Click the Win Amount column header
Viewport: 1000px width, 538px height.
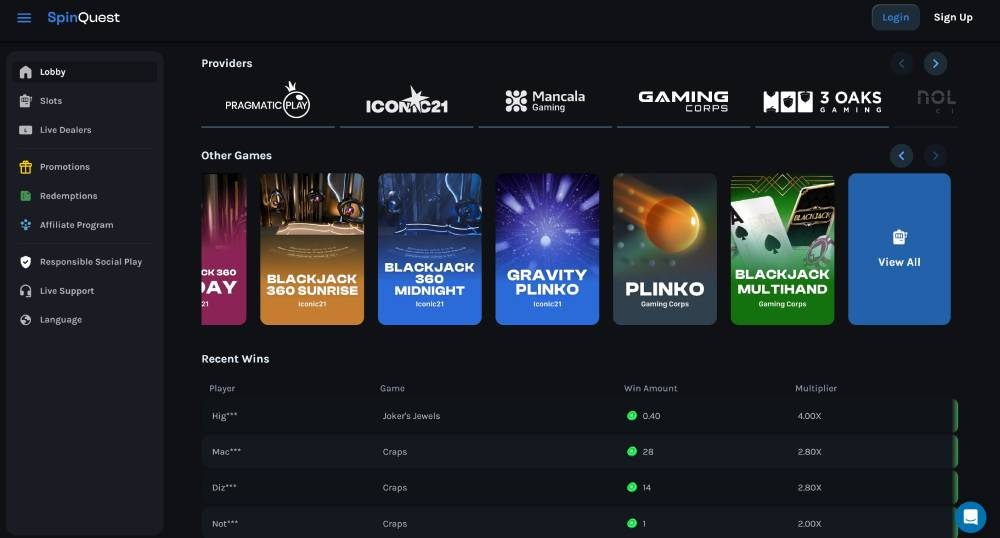[x=651, y=388]
